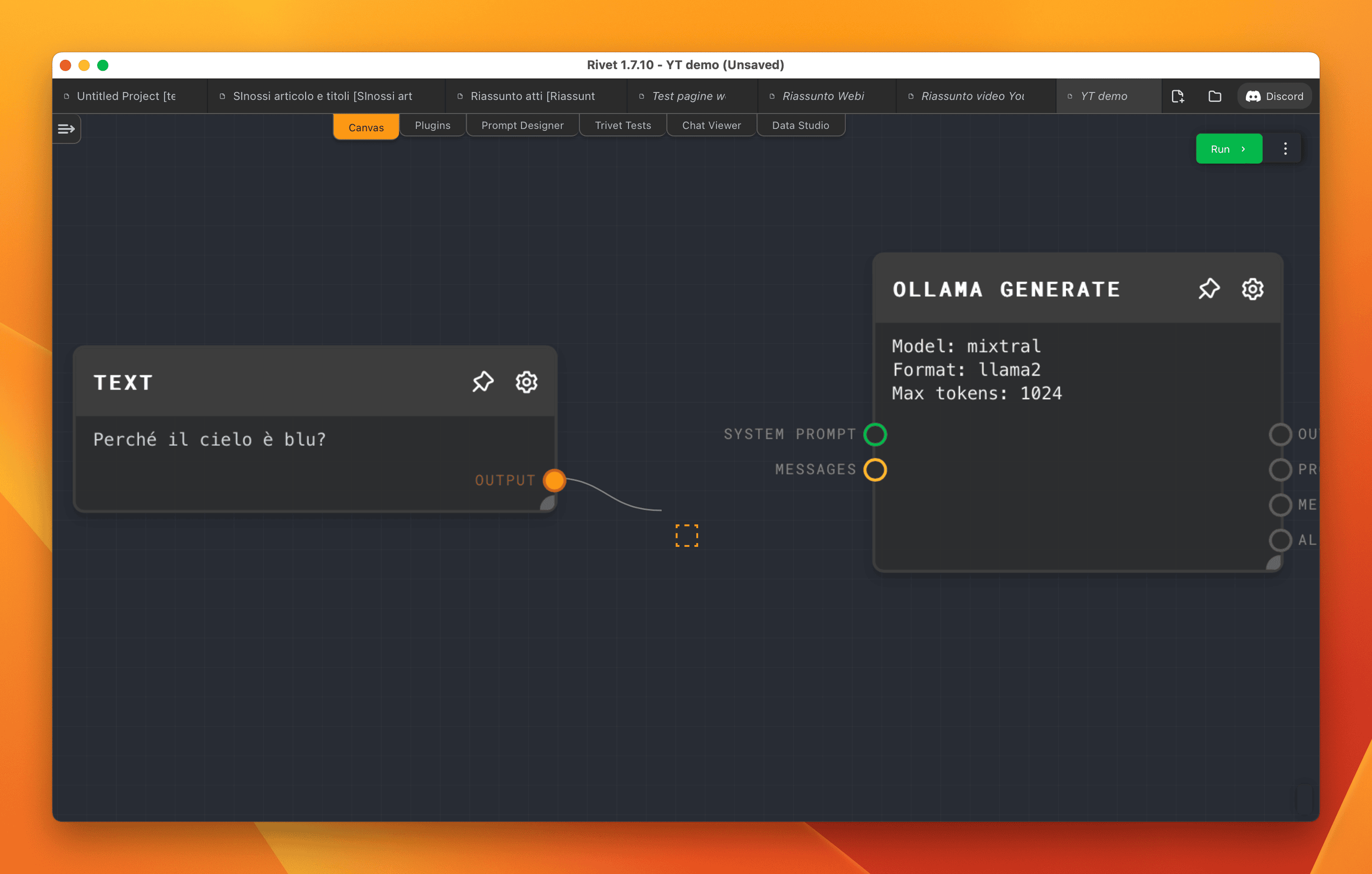Select the Test pagine project tab
The height and width of the screenshot is (874, 1372).
[693, 97]
